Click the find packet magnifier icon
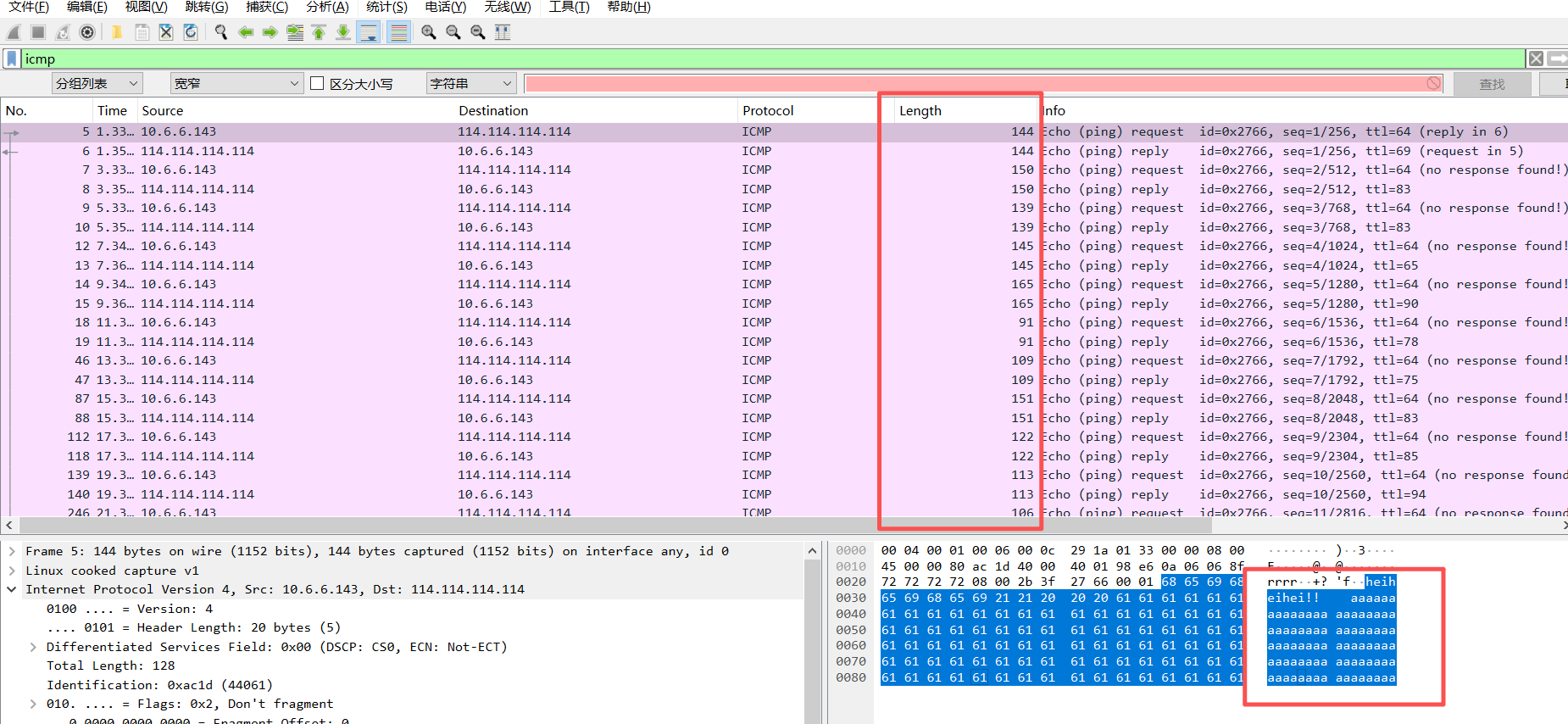The image size is (1568, 724). 221,32
